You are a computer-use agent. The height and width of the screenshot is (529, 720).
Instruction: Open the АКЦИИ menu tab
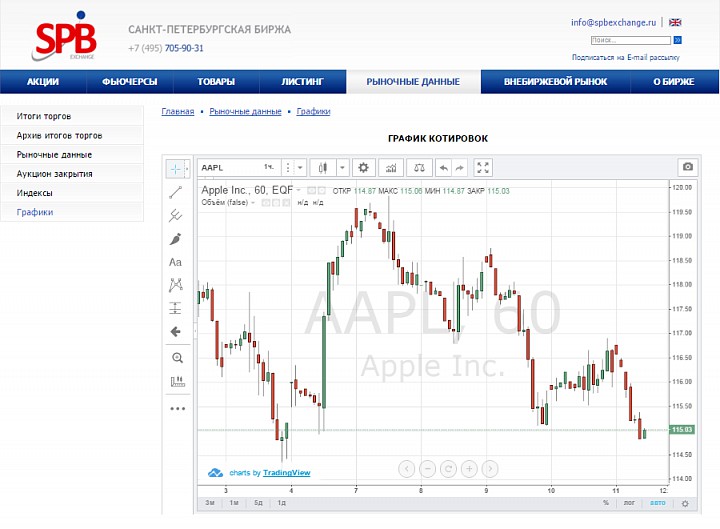click(x=43, y=82)
